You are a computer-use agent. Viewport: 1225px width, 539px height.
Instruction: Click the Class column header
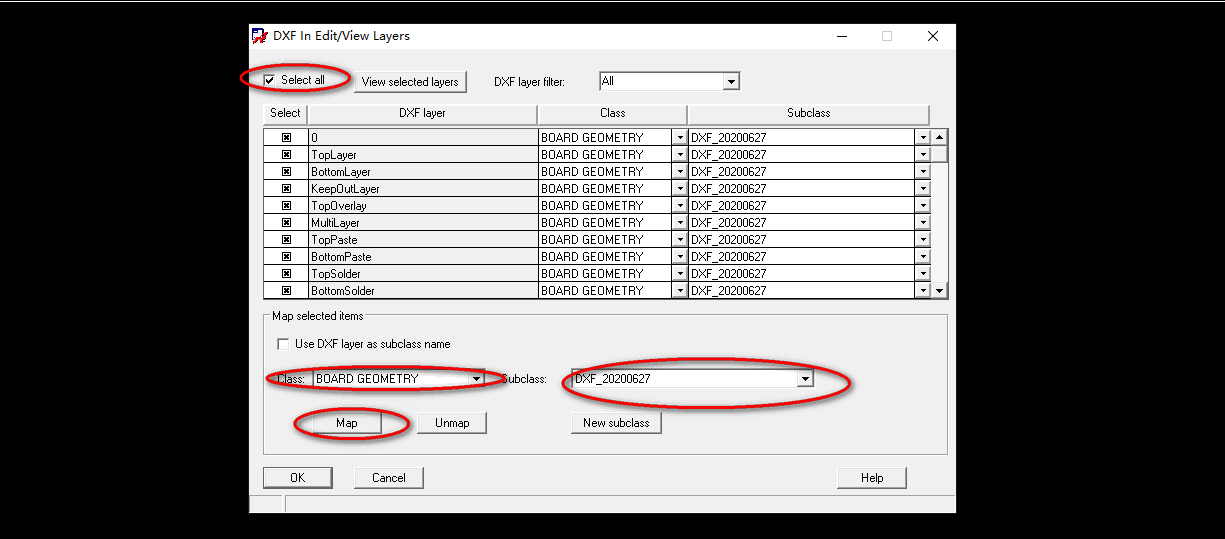[612, 114]
